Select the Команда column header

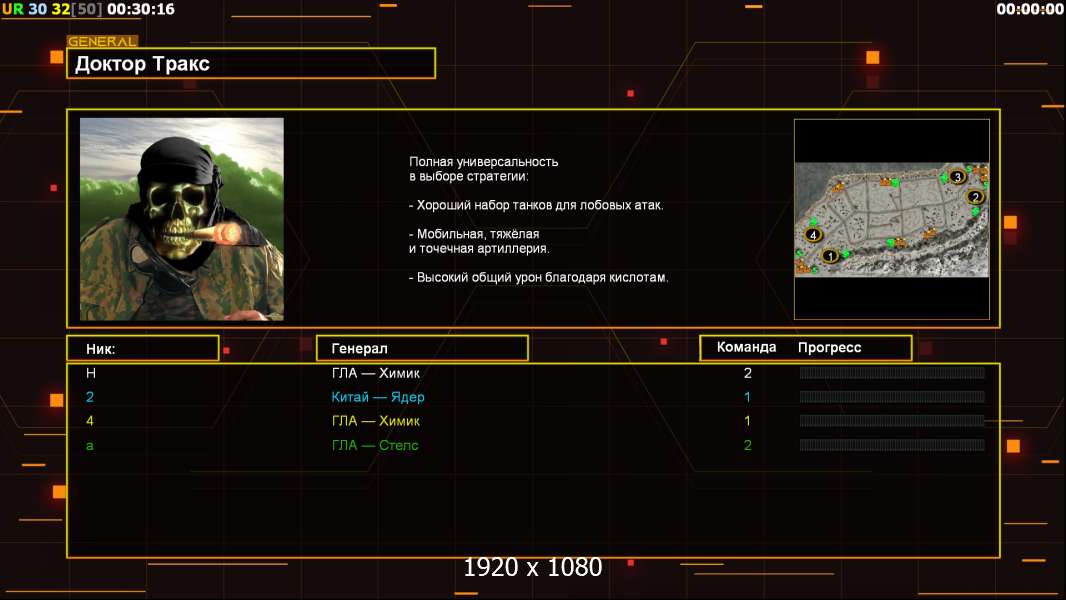pyautogui.click(x=746, y=347)
